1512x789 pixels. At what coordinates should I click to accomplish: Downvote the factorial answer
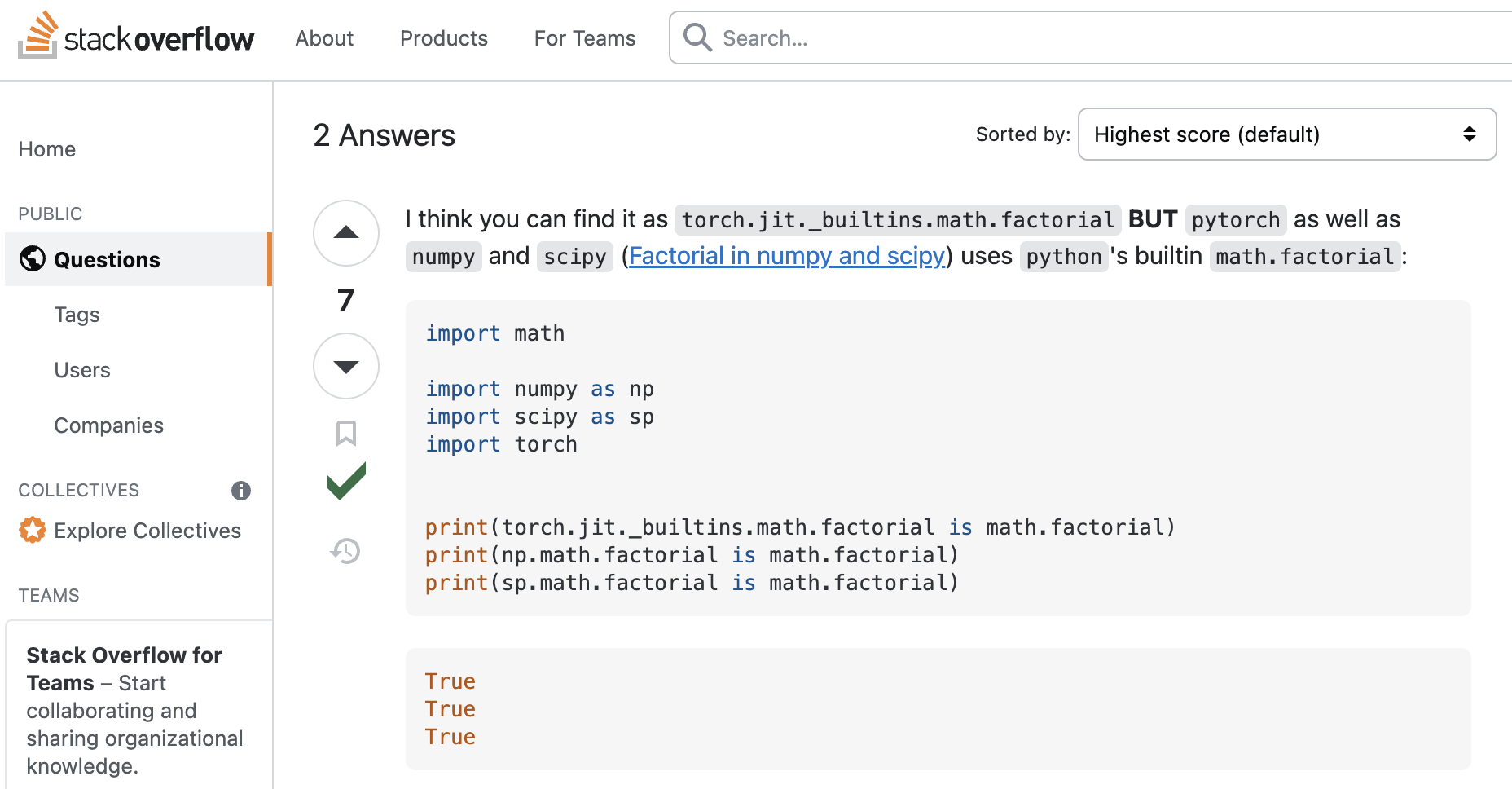click(x=346, y=366)
